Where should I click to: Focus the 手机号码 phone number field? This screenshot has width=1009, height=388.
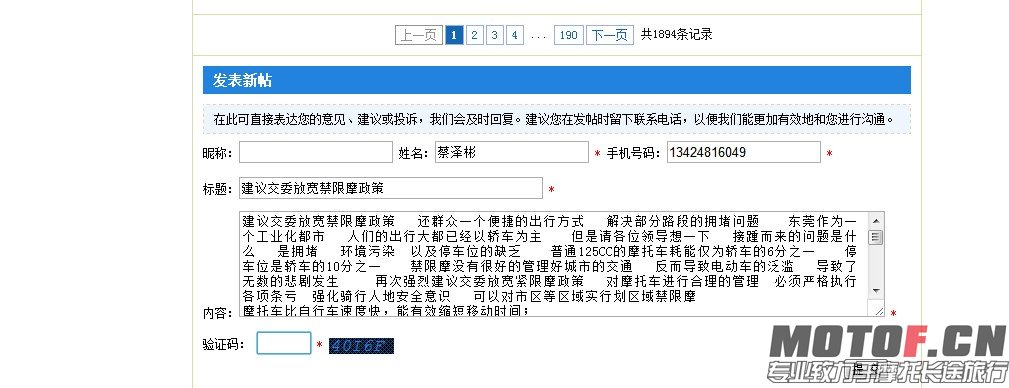pyautogui.click(x=744, y=152)
